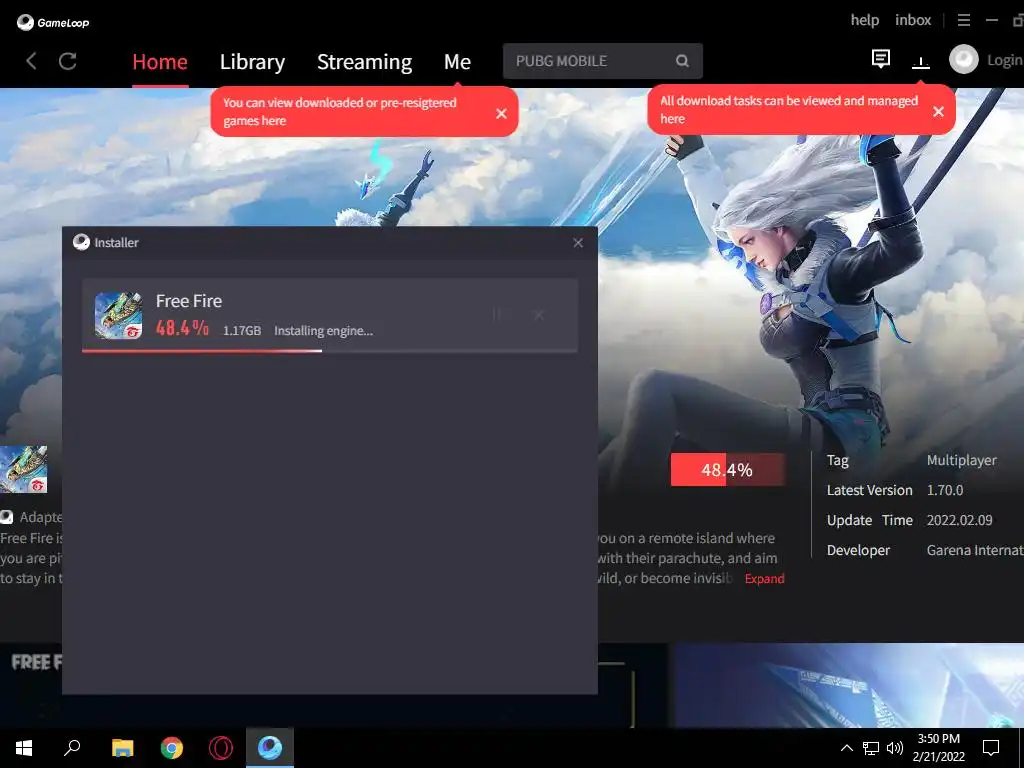
Task: Click the search magnifier icon
Action: coord(682,61)
